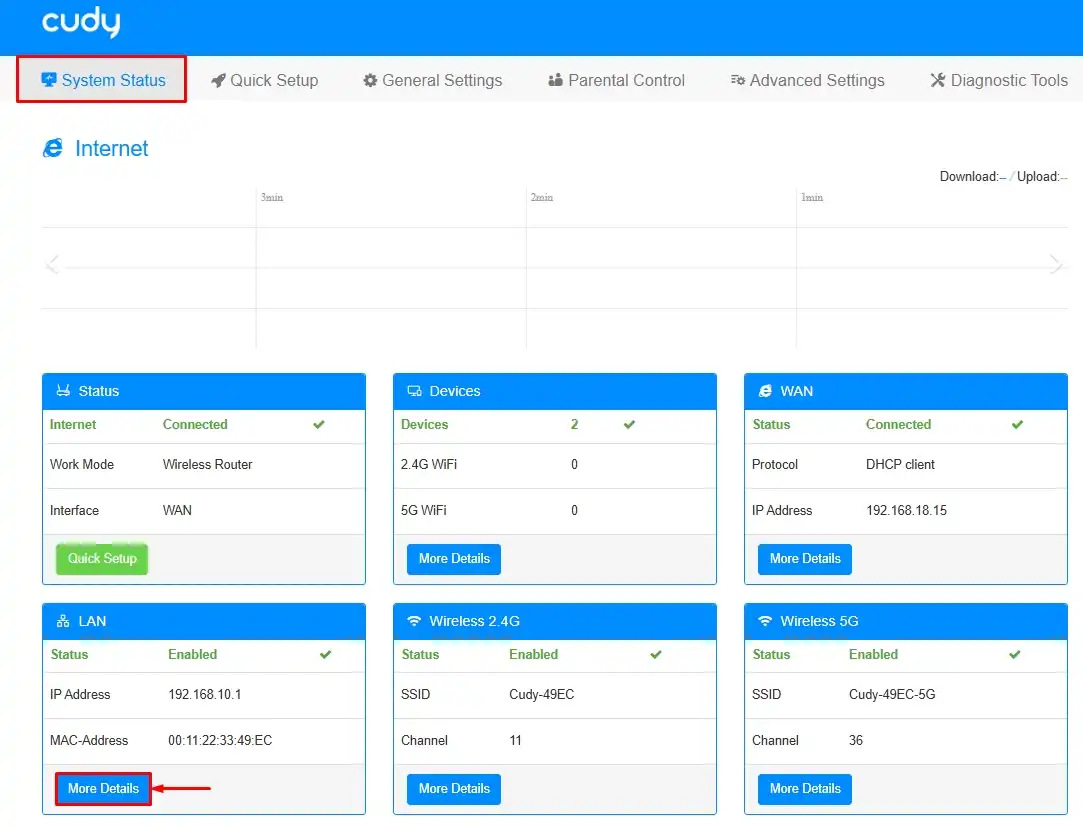Go to General Settings tab
The width and height of the screenshot is (1083, 827).
(x=432, y=80)
